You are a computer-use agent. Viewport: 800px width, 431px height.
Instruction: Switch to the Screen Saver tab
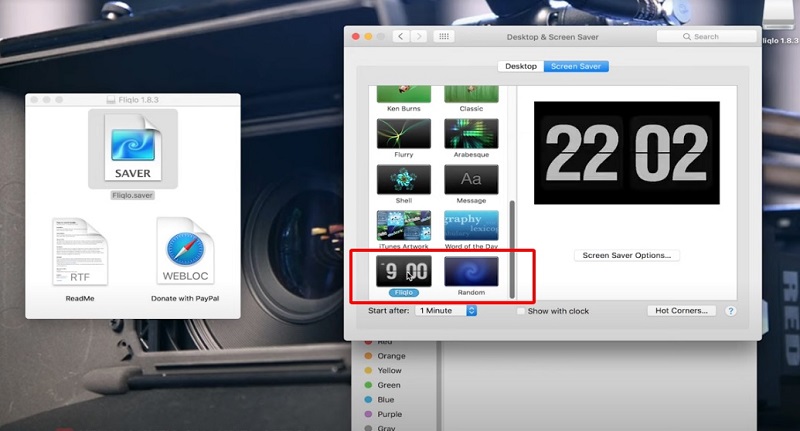(576, 66)
